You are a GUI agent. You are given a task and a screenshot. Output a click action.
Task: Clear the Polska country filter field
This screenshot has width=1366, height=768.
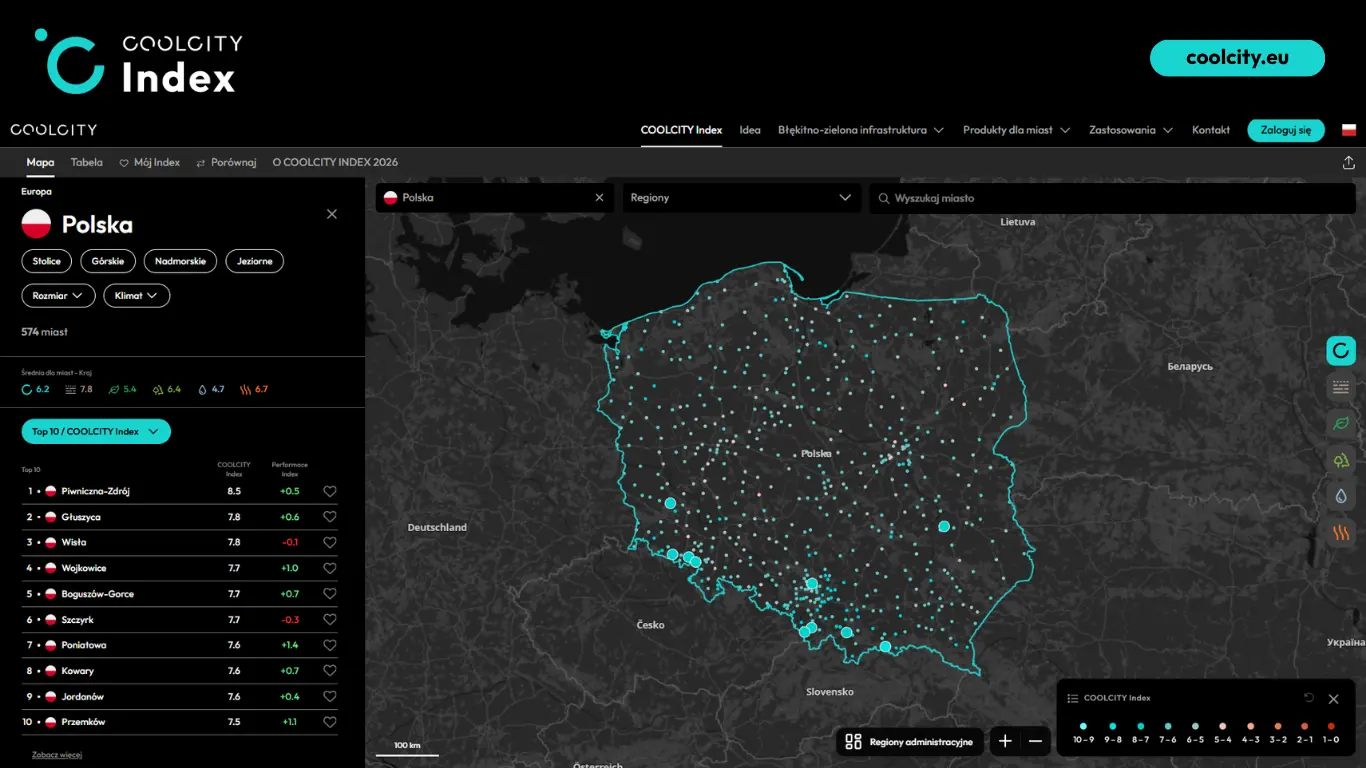pyautogui.click(x=599, y=198)
